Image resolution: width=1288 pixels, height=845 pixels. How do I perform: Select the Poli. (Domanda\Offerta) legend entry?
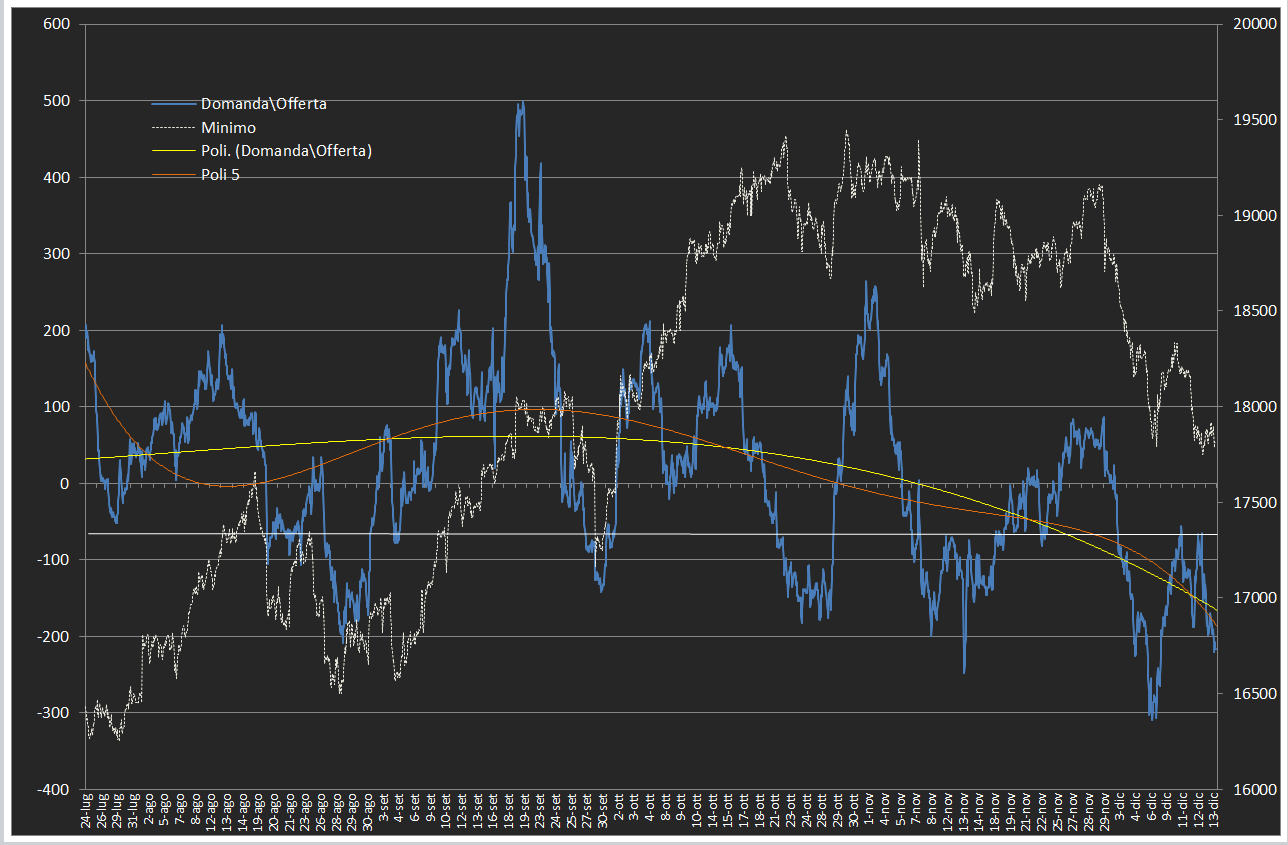(286, 151)
